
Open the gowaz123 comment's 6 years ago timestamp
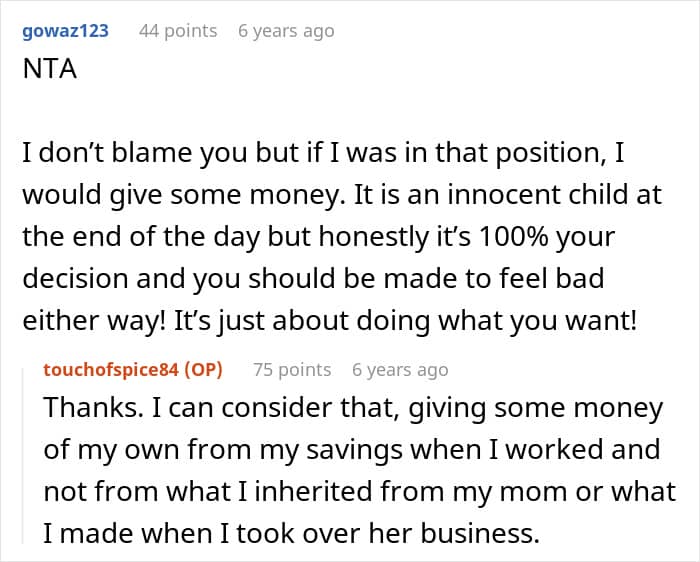tap(286, 31)
